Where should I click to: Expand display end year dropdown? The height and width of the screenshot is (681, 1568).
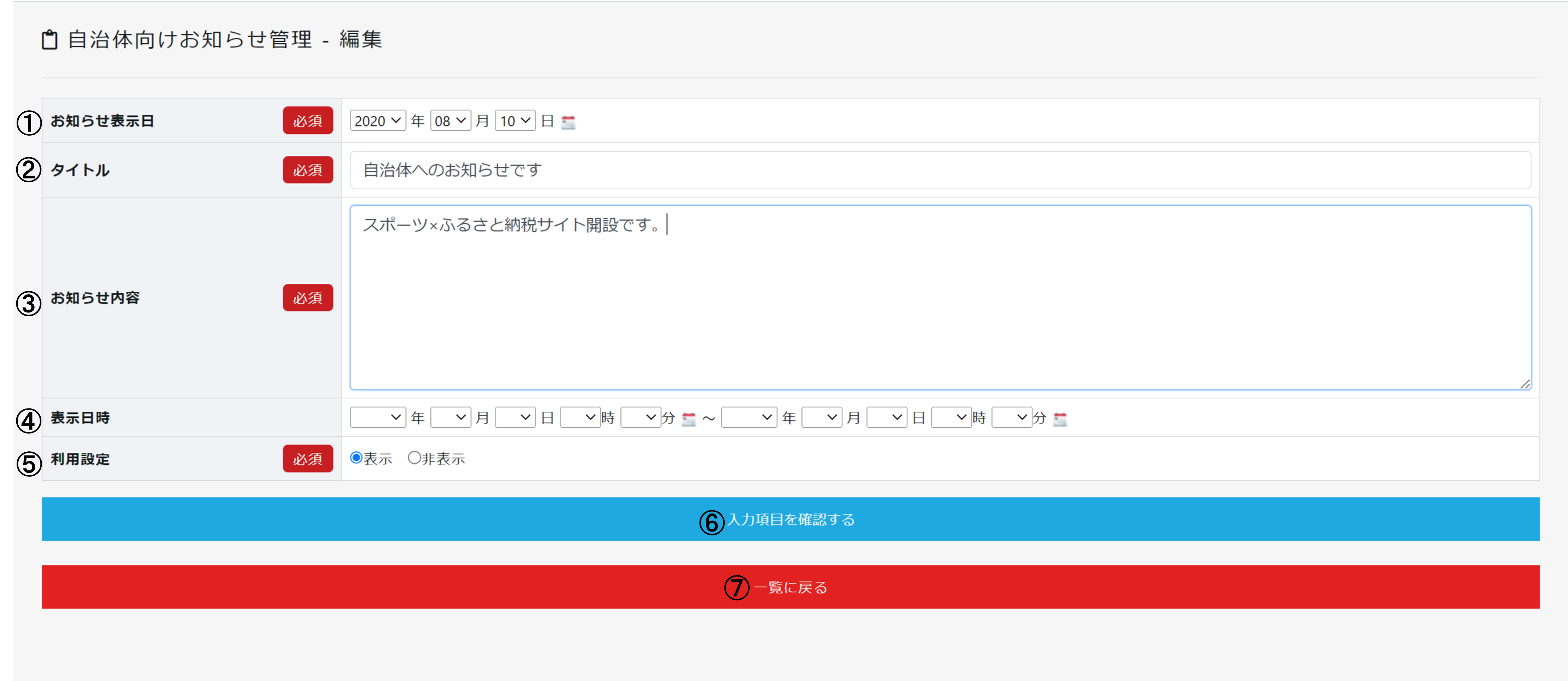coord(749,417)
